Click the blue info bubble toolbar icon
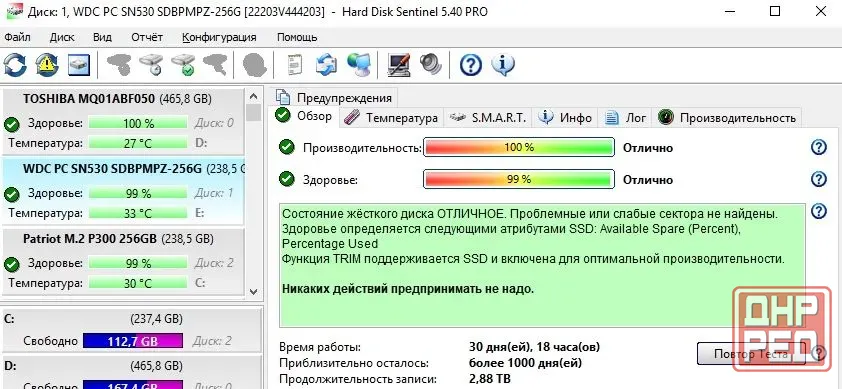The height and width of the screenshot is (389, 842). pyautogui.click(x=503, y=65)
